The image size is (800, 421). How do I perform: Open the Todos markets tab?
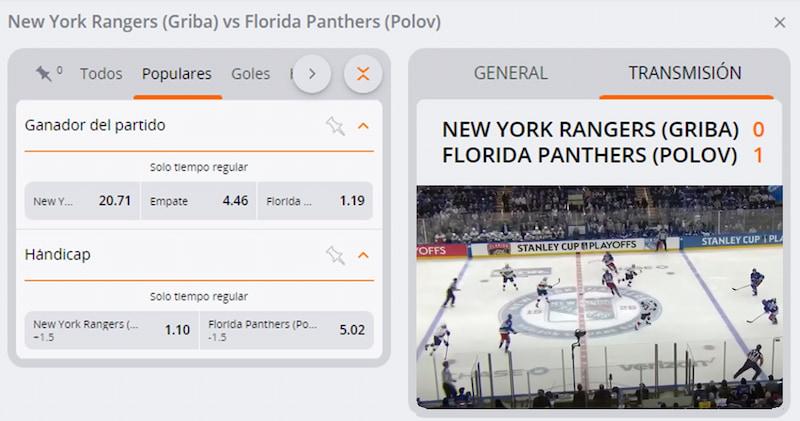(101, 74)
